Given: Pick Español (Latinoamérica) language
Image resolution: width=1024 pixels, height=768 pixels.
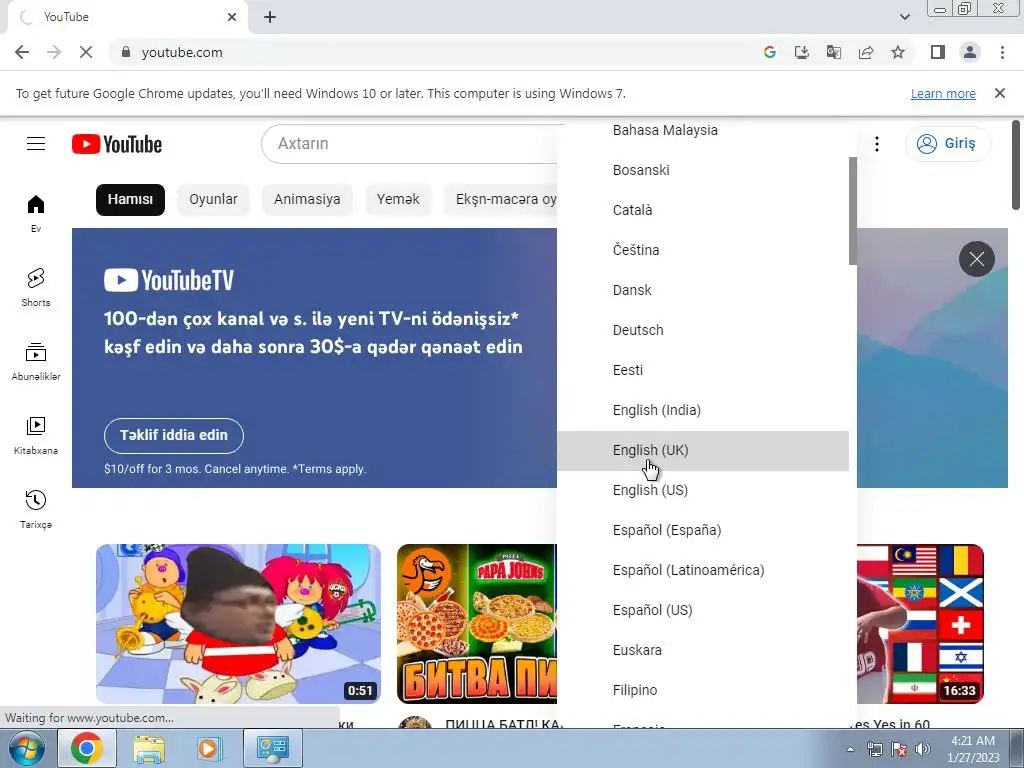Looking at the screenshot, I should (703, 570).
